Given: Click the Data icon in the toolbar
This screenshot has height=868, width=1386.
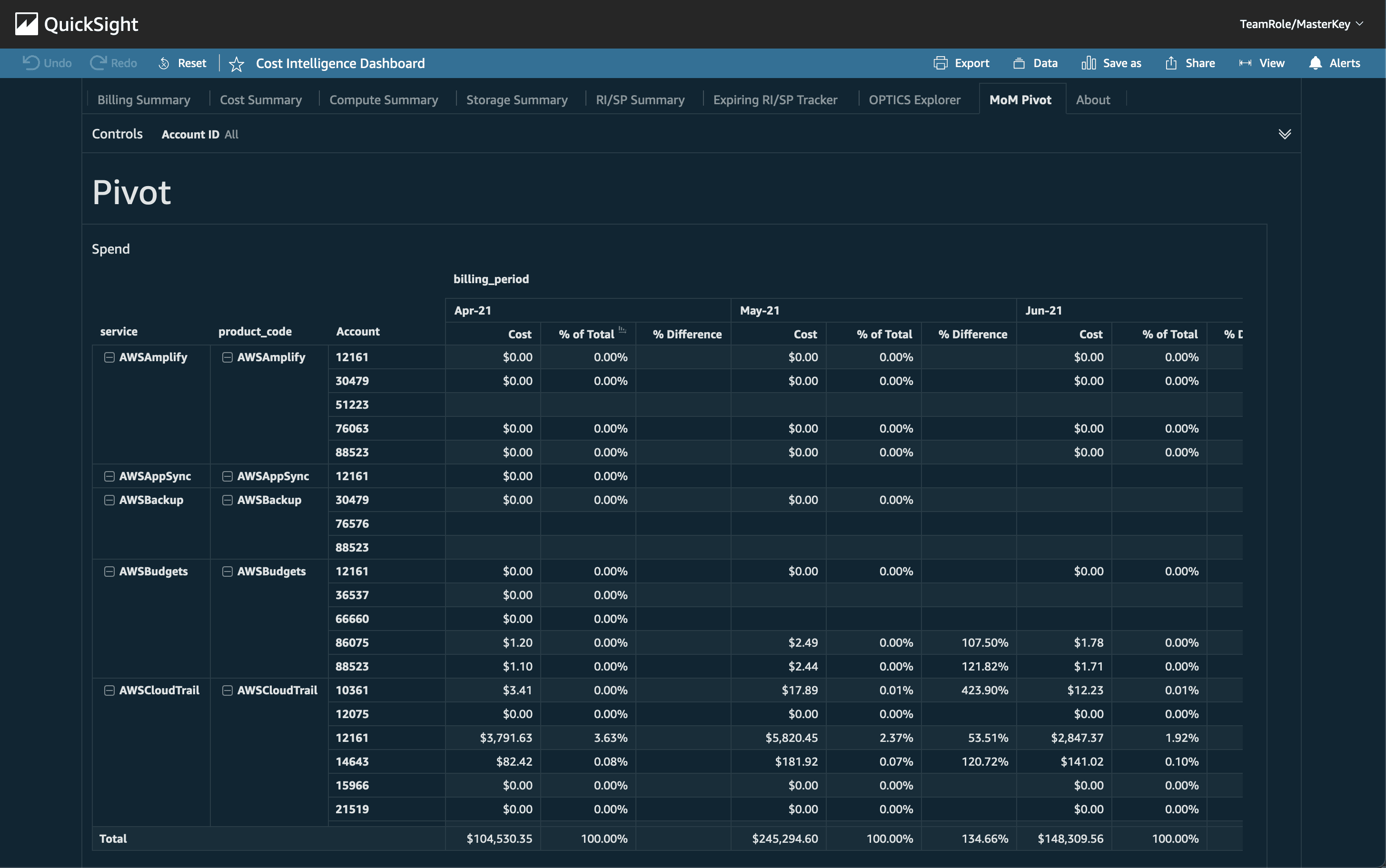Looking at the screenshot, I should [x=1019, y=63].
